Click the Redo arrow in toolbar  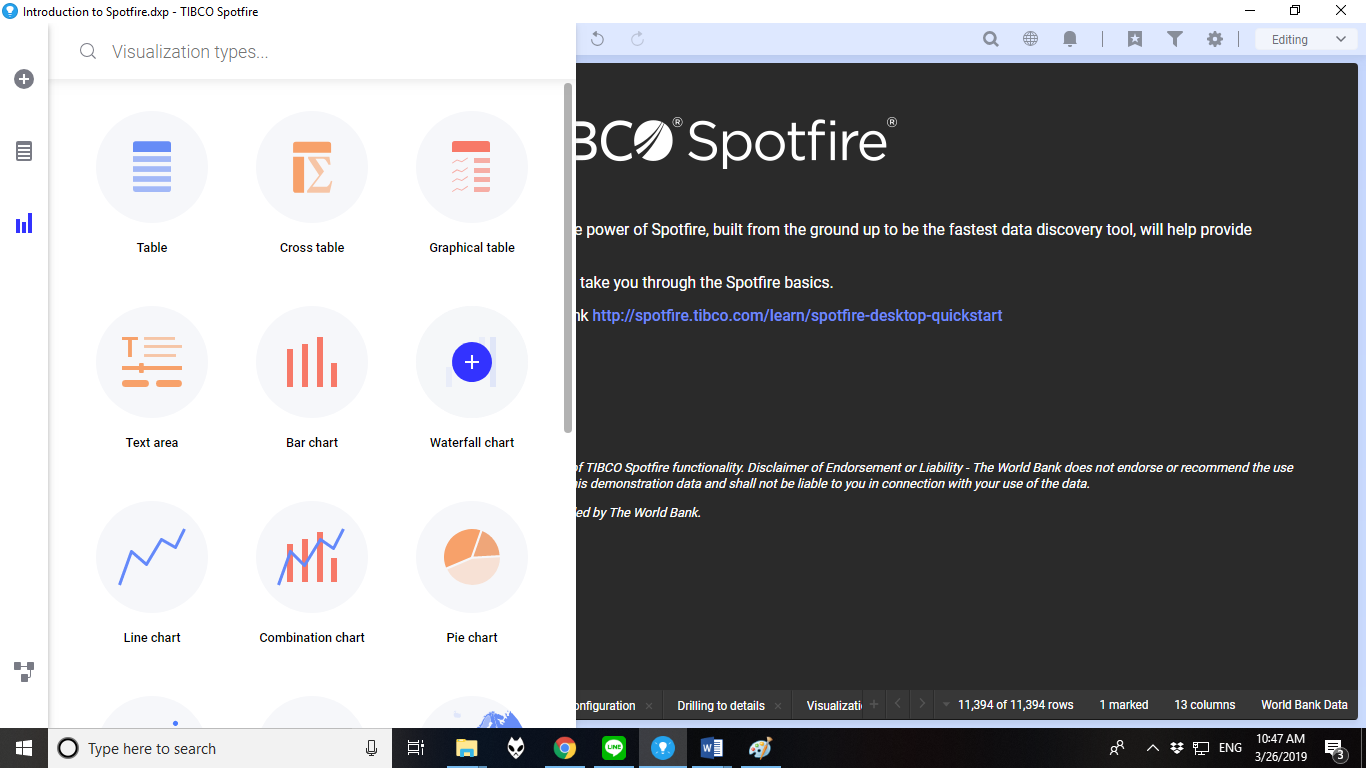tap(637, 39)
